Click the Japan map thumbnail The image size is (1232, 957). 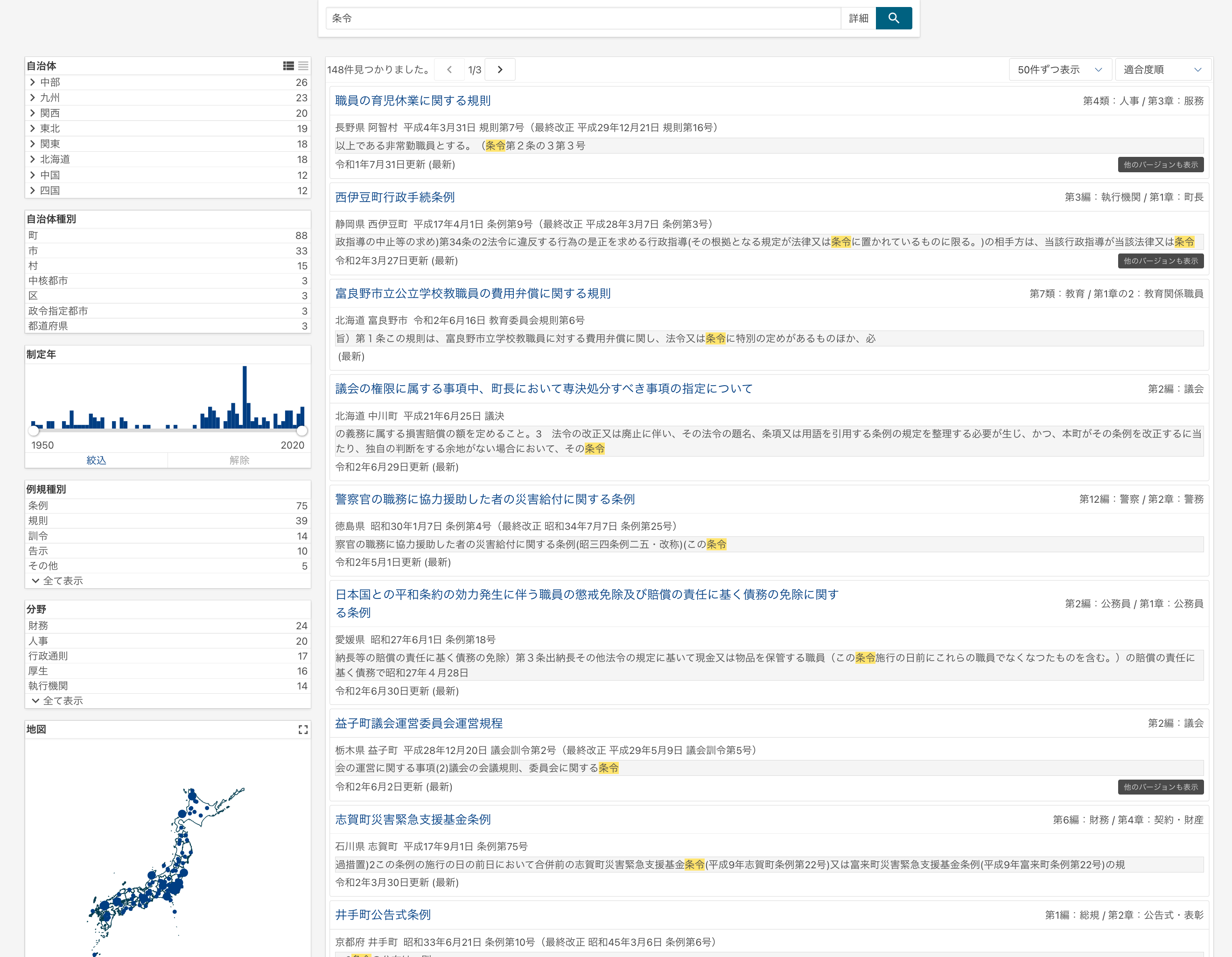168,848
